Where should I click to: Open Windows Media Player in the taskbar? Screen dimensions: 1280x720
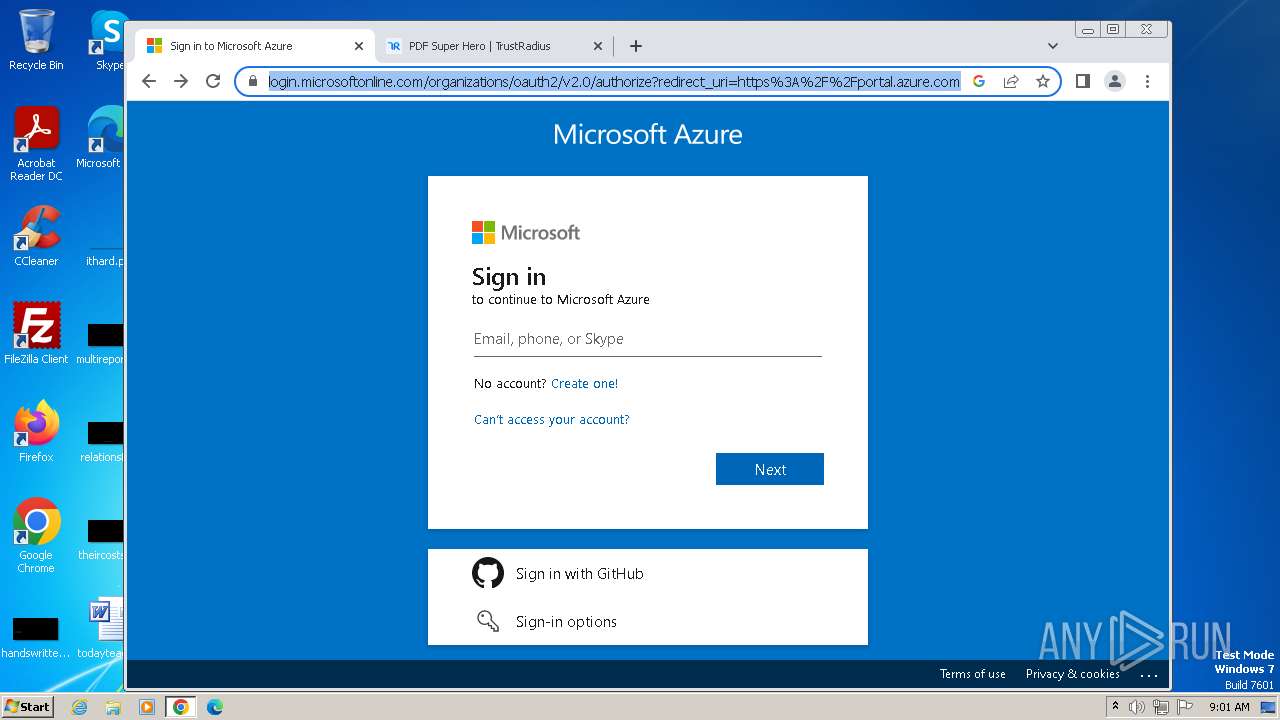[146, 707]
